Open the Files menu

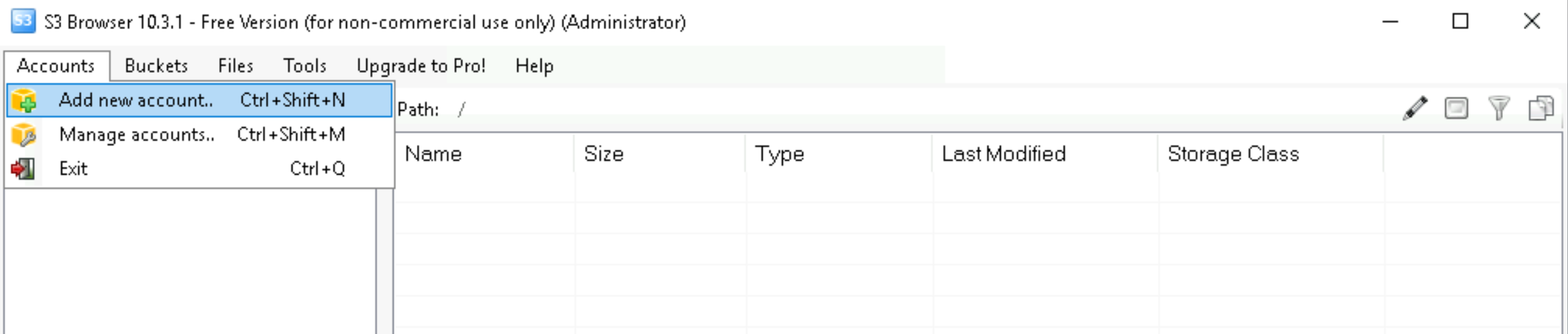235,66
